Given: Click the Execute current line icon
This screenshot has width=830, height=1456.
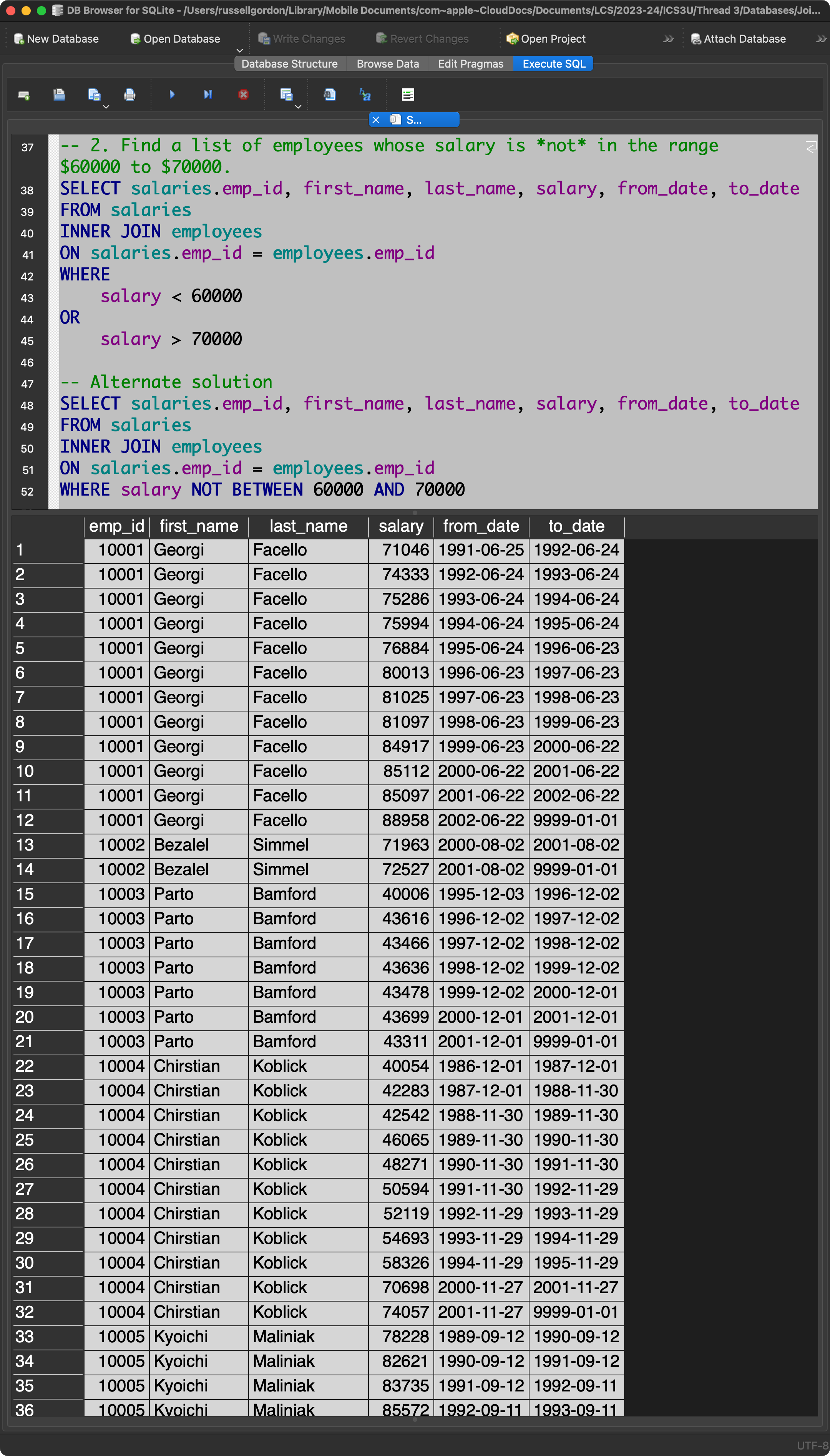Looking at the screenshot, I should pyautogui.click(x=208, y=95).
